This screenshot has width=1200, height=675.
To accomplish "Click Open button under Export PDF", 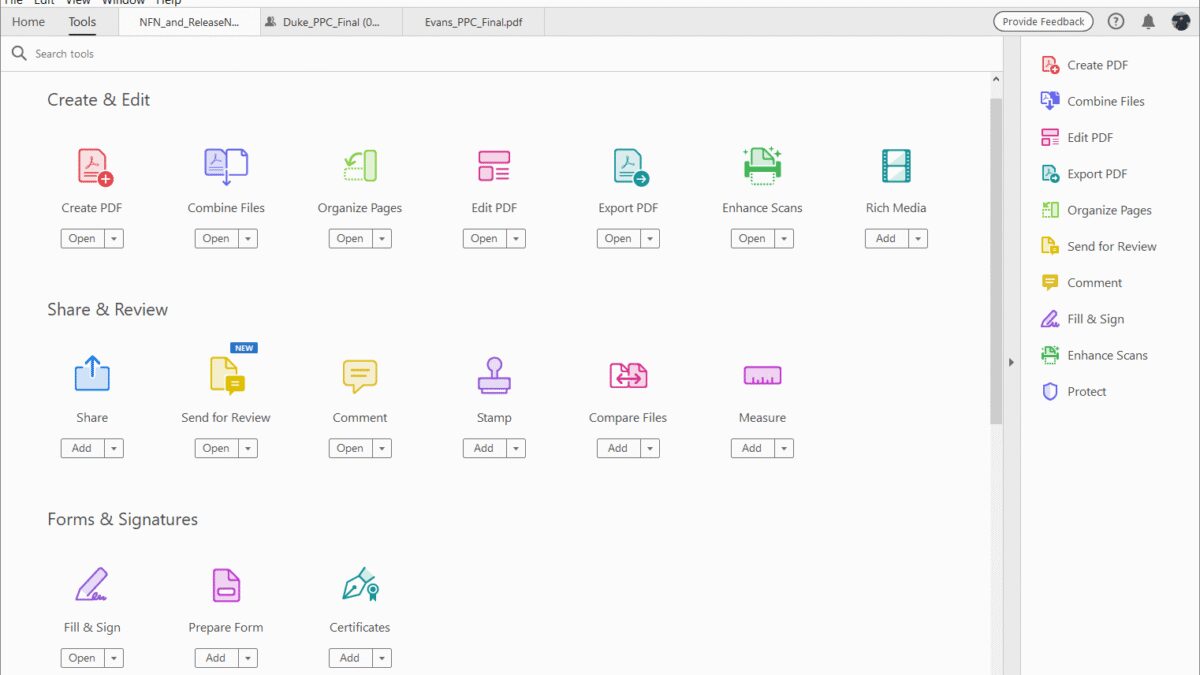I will tap(618, 239).
